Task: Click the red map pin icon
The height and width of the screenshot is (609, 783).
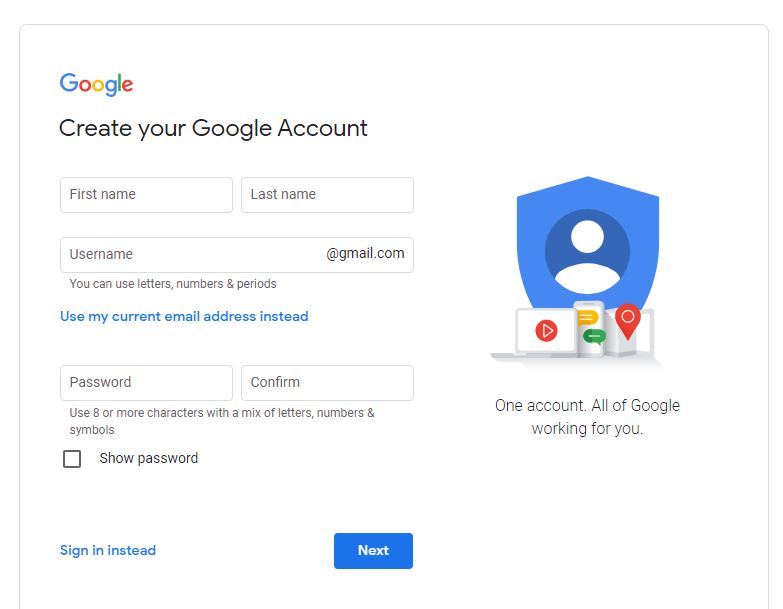Action: (x=627, y=320)
